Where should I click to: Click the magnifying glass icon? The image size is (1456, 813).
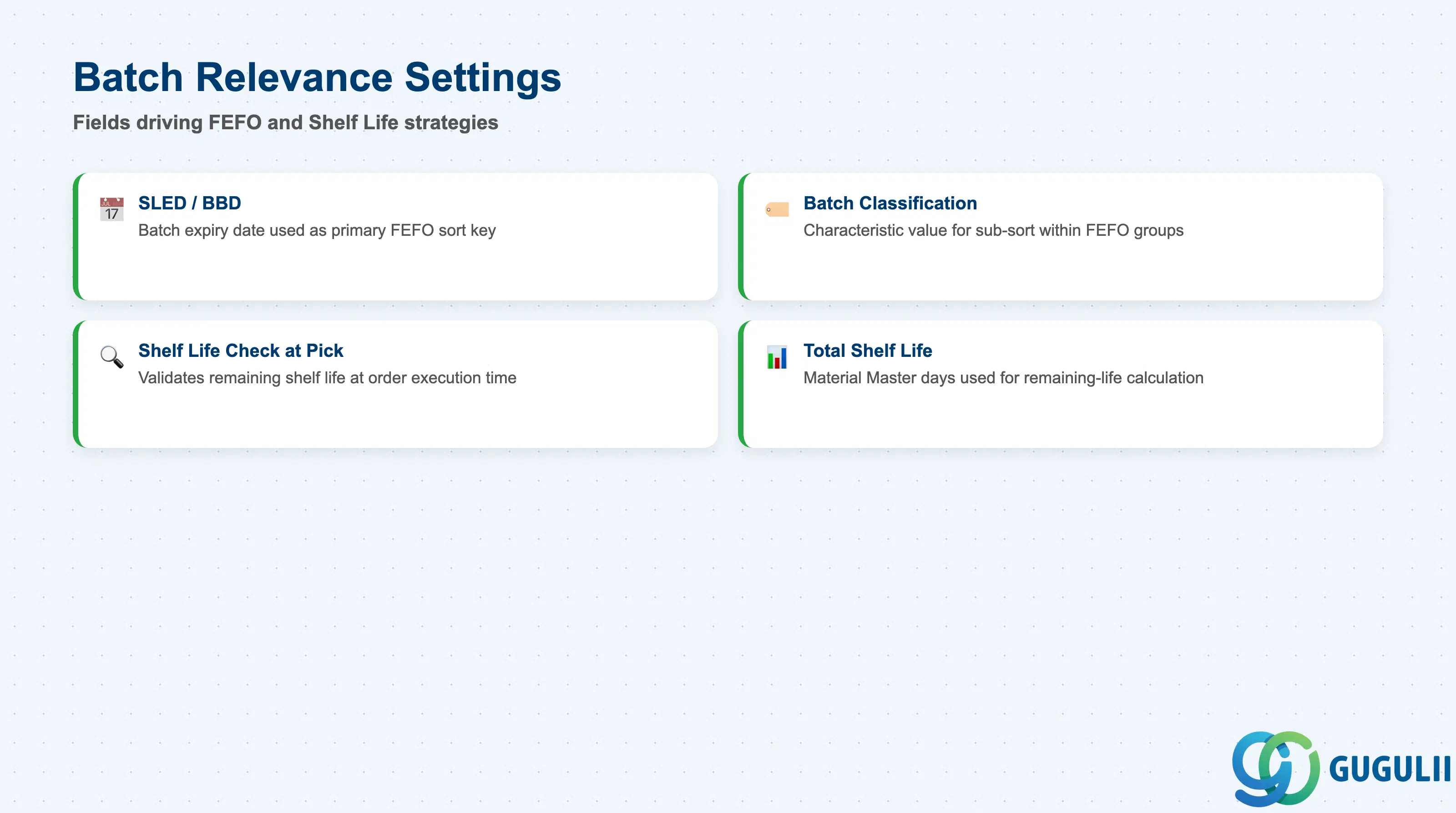tap(111, 357)
